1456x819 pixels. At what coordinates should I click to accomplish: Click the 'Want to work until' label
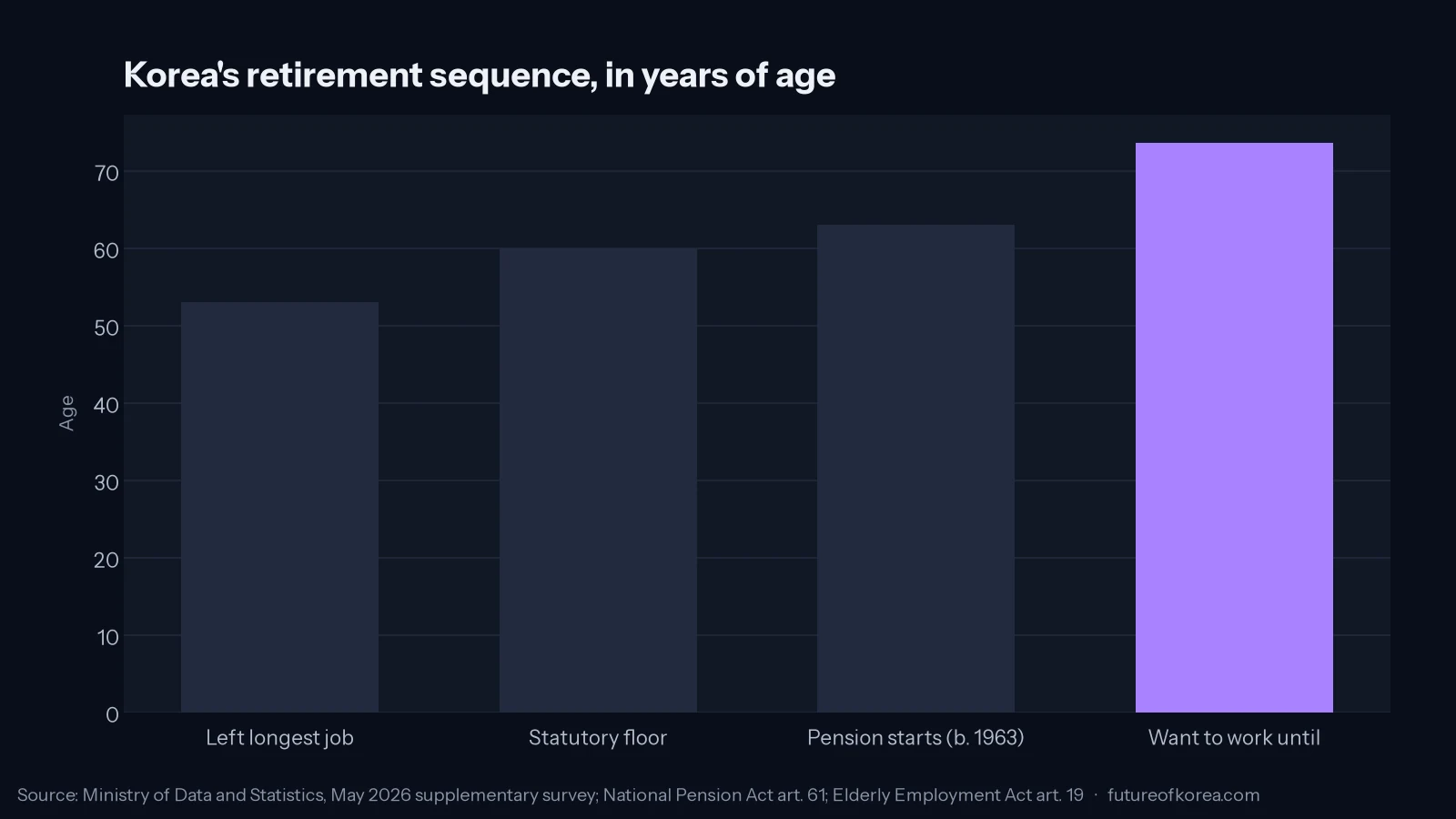click(1234, 738)
